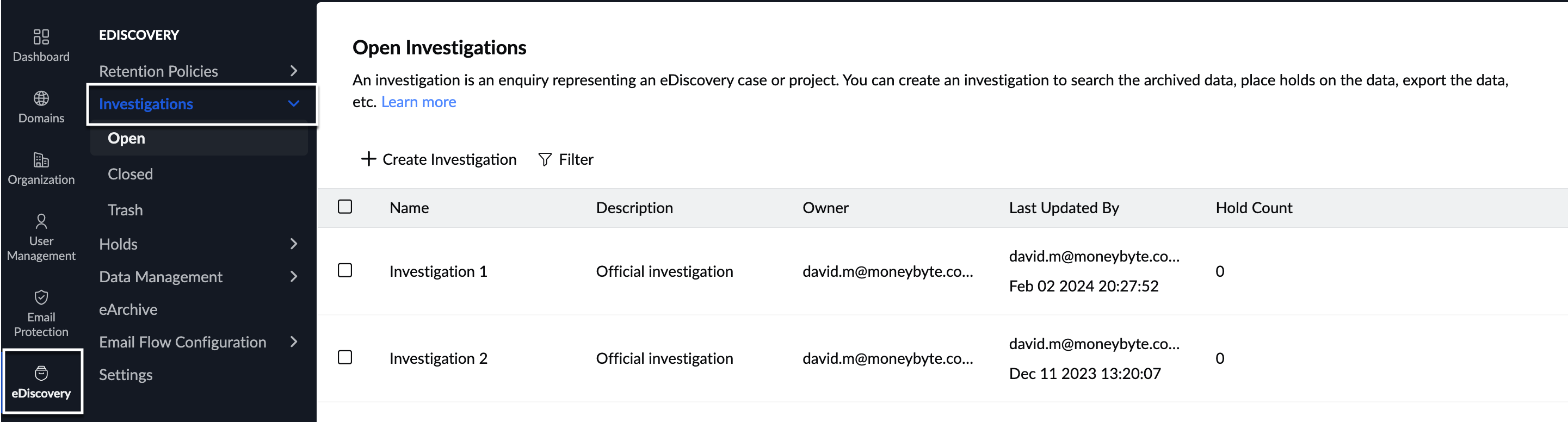The width and height of the screenshot is (1568, 422).
Task: Click the Filter funnel icon
Action: click(545, 159)
